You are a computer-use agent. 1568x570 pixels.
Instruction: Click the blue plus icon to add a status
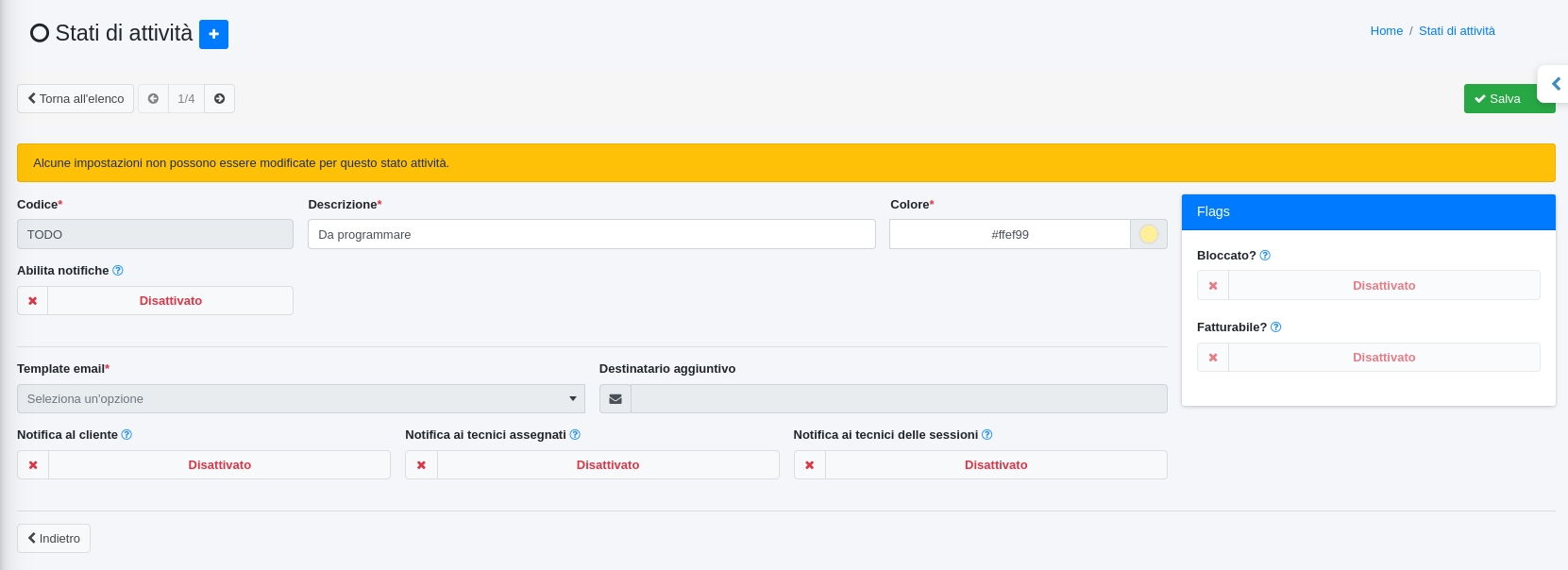click(213, 34)
